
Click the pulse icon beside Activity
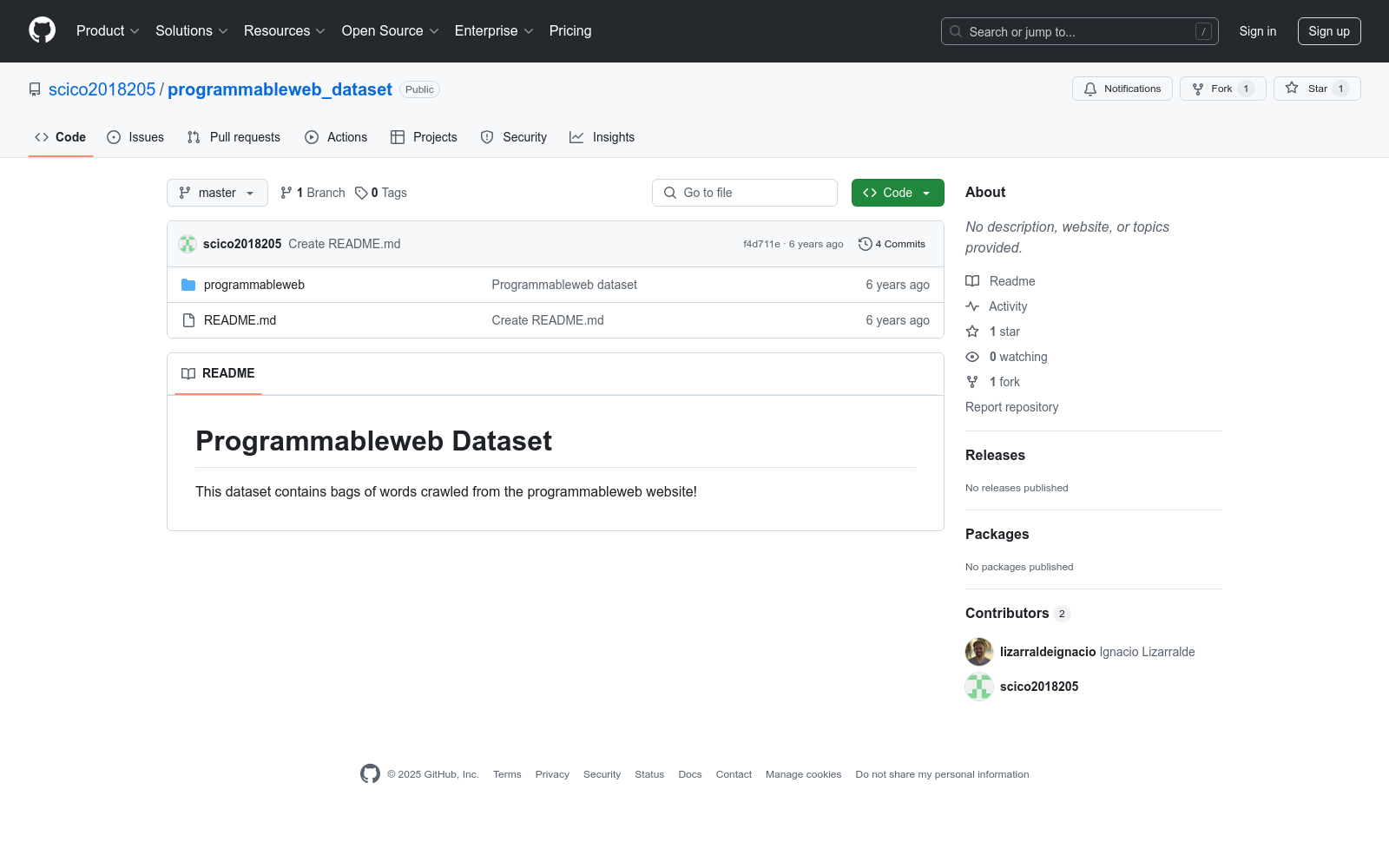pyautogui.click(x=972, y=306)
